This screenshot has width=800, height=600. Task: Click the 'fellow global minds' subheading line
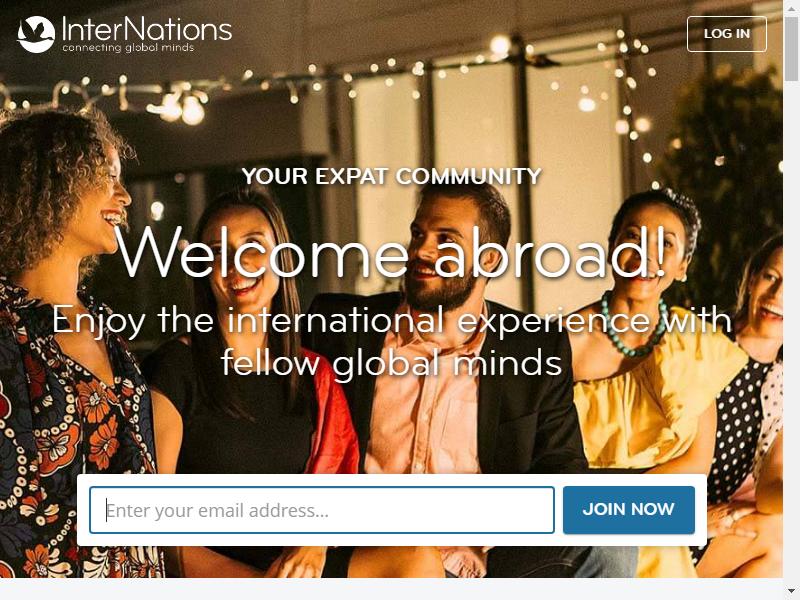point(391,363)
